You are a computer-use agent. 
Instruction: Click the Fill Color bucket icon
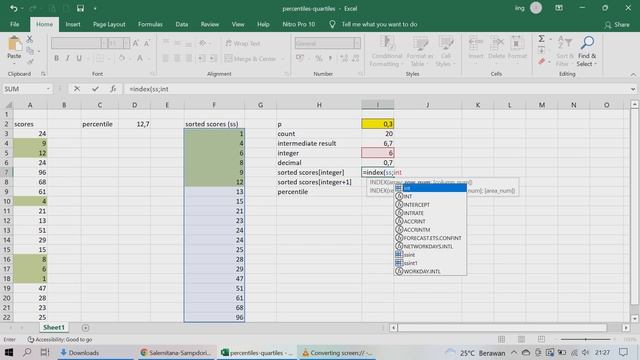tap(122, 58)
